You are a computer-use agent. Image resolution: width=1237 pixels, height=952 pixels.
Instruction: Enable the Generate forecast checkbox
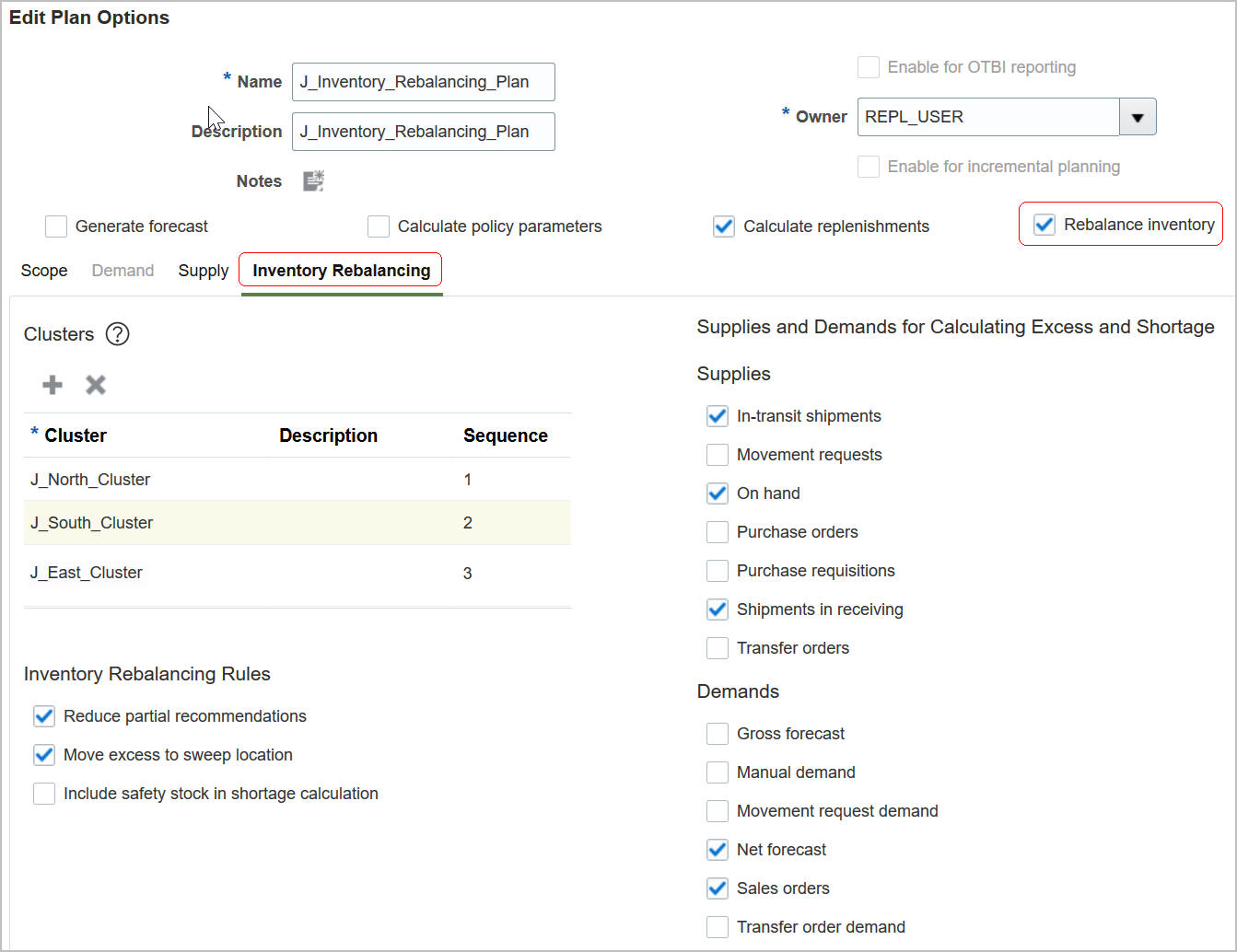pos(56,226)
